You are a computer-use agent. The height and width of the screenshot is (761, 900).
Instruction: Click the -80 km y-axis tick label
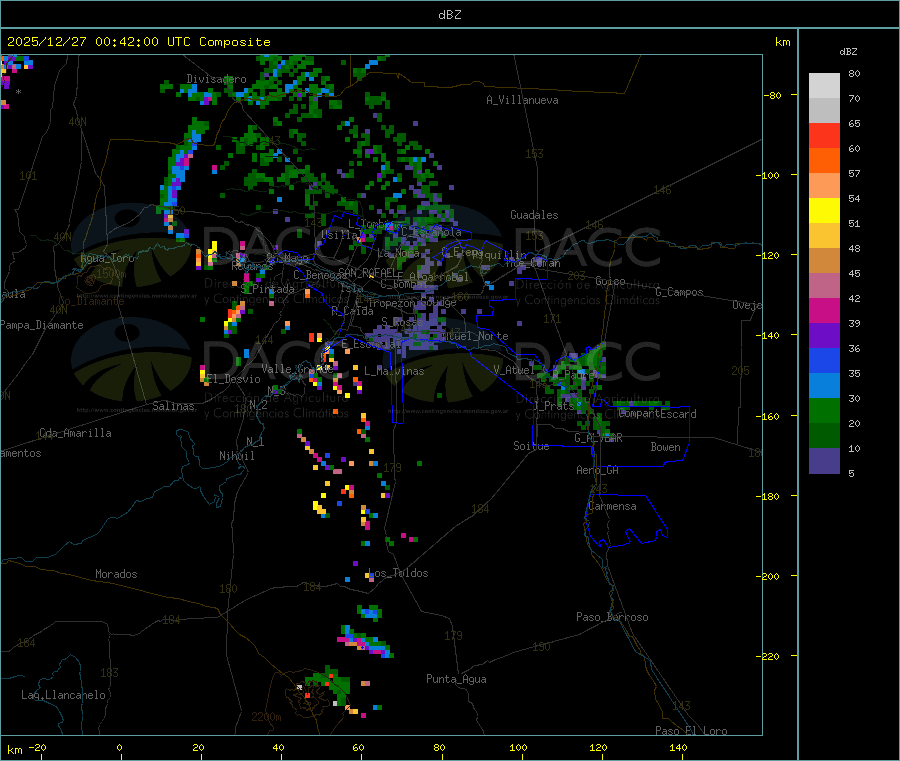773,95
